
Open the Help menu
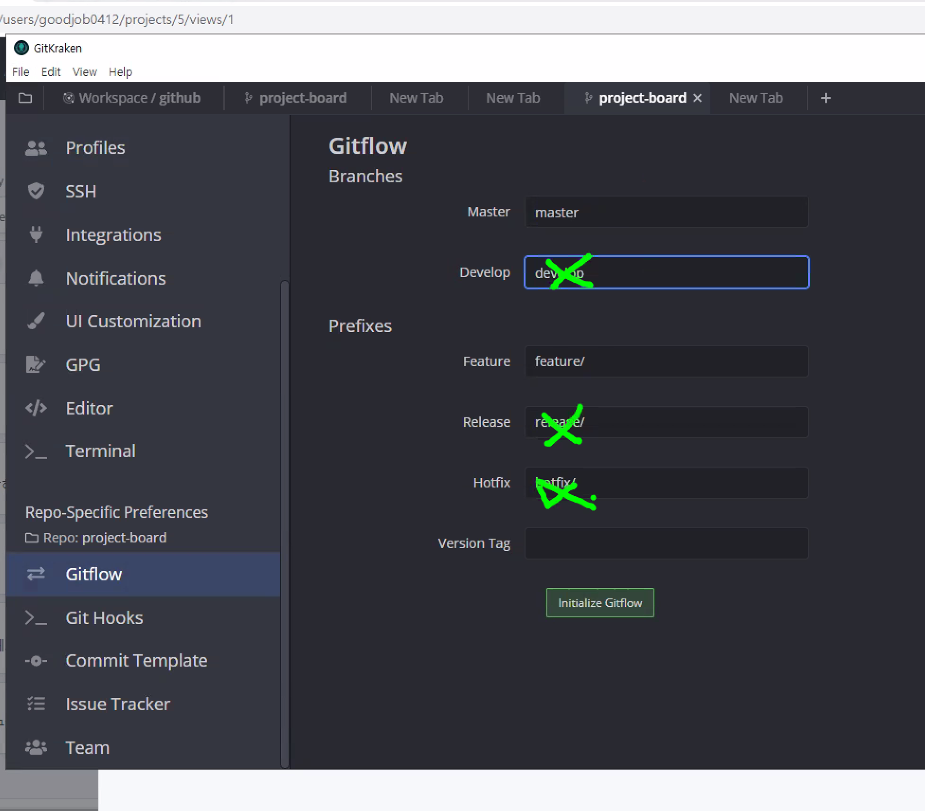pos(120,72)
